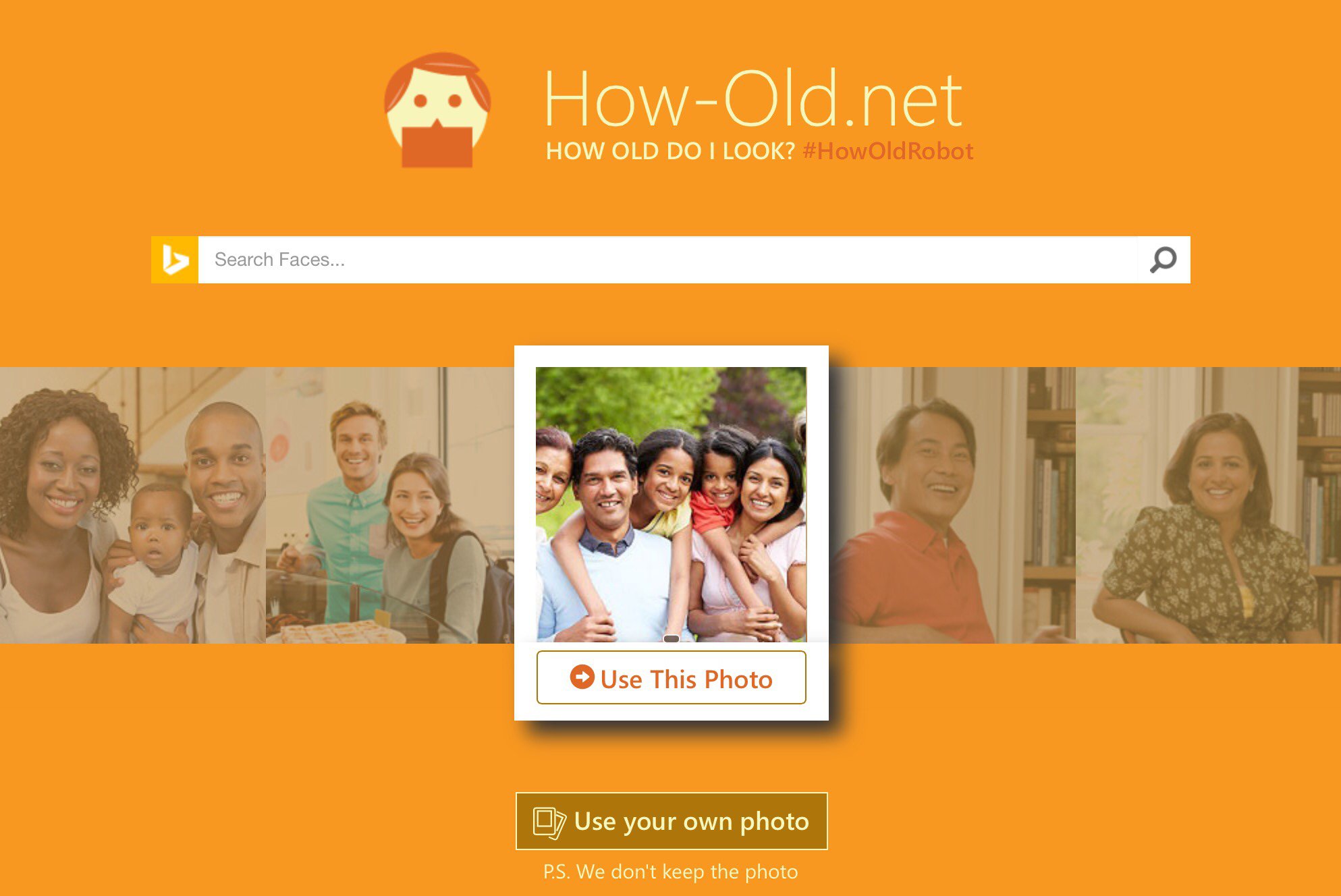Select the Use This Photo button label
This screenshot has width=1341, height=896.
[686, 679]
